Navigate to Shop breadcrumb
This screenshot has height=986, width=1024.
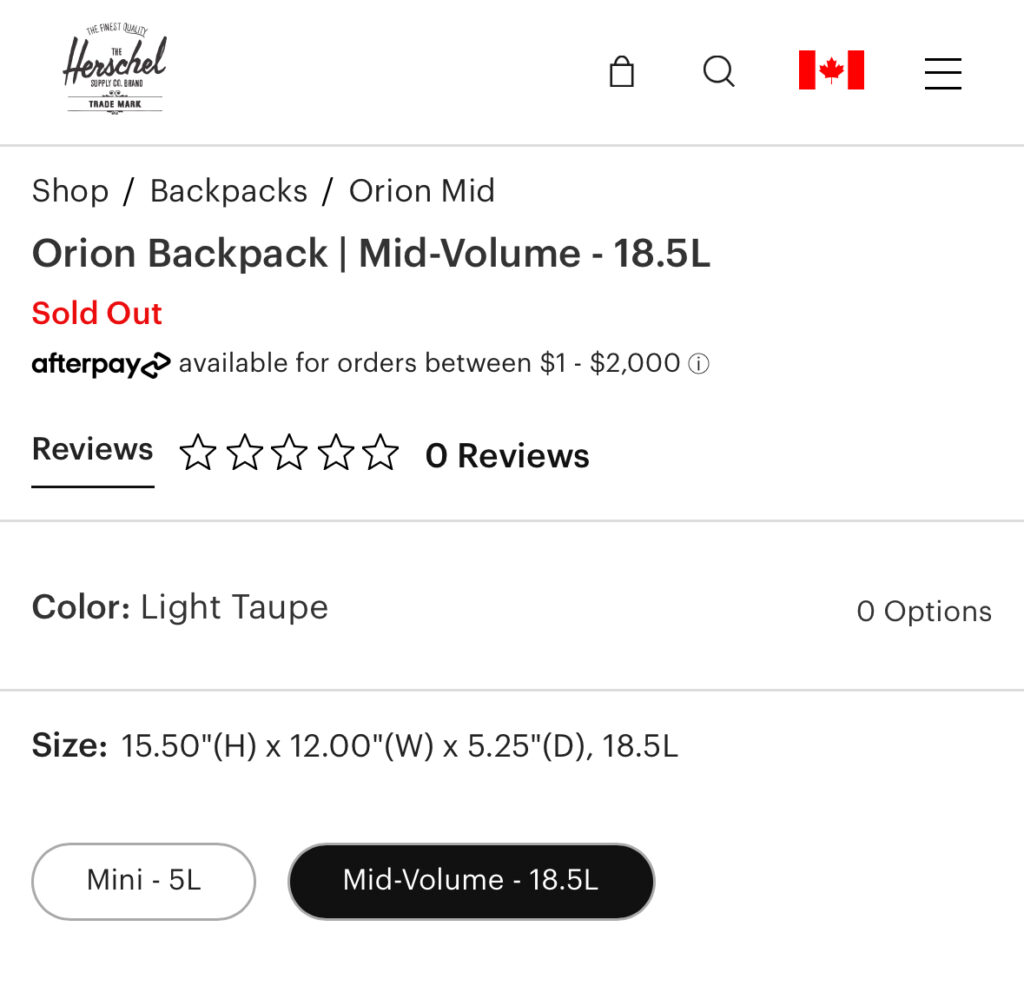pos(70,191)
